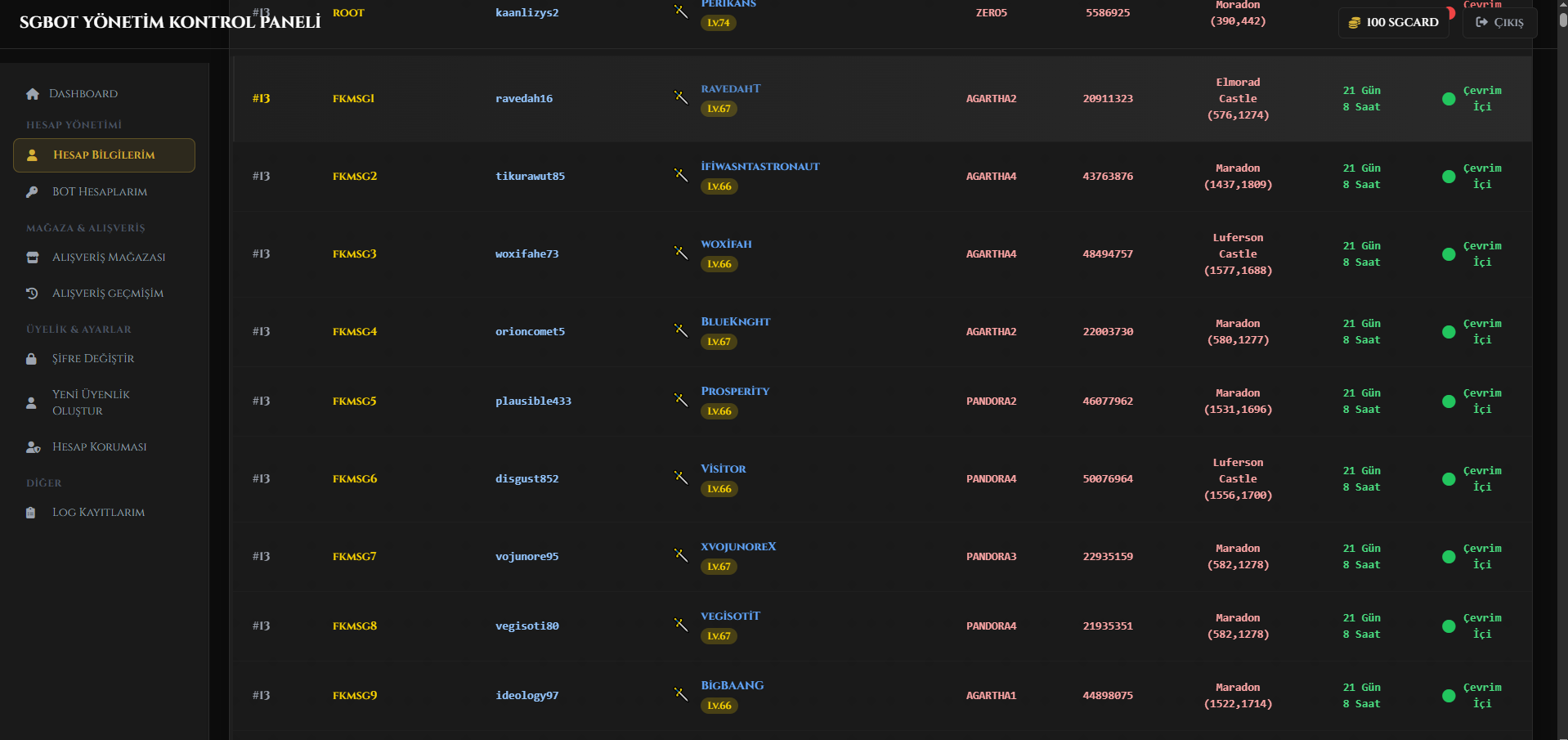Select the FKMSG6 account row
The image size is (1568, 740).
[x=883, y=479]
